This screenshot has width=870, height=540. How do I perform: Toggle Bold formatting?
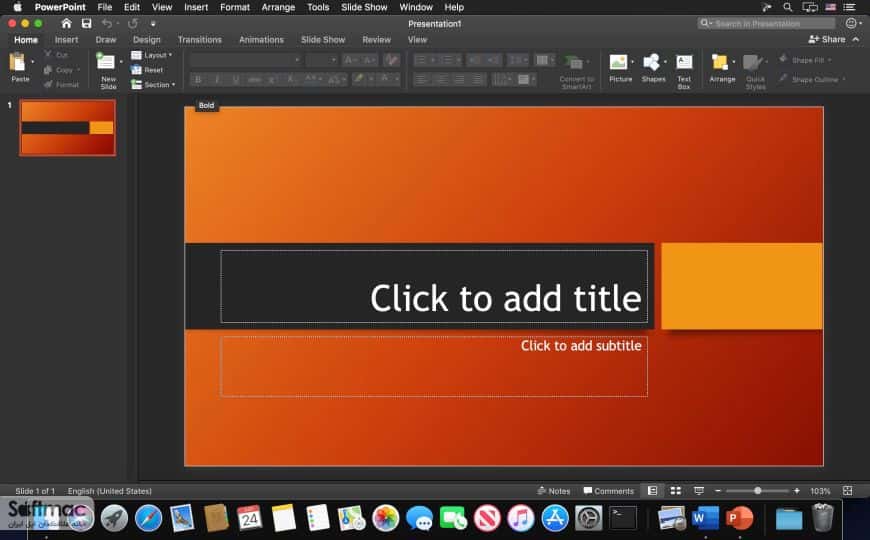coord(198,80)
